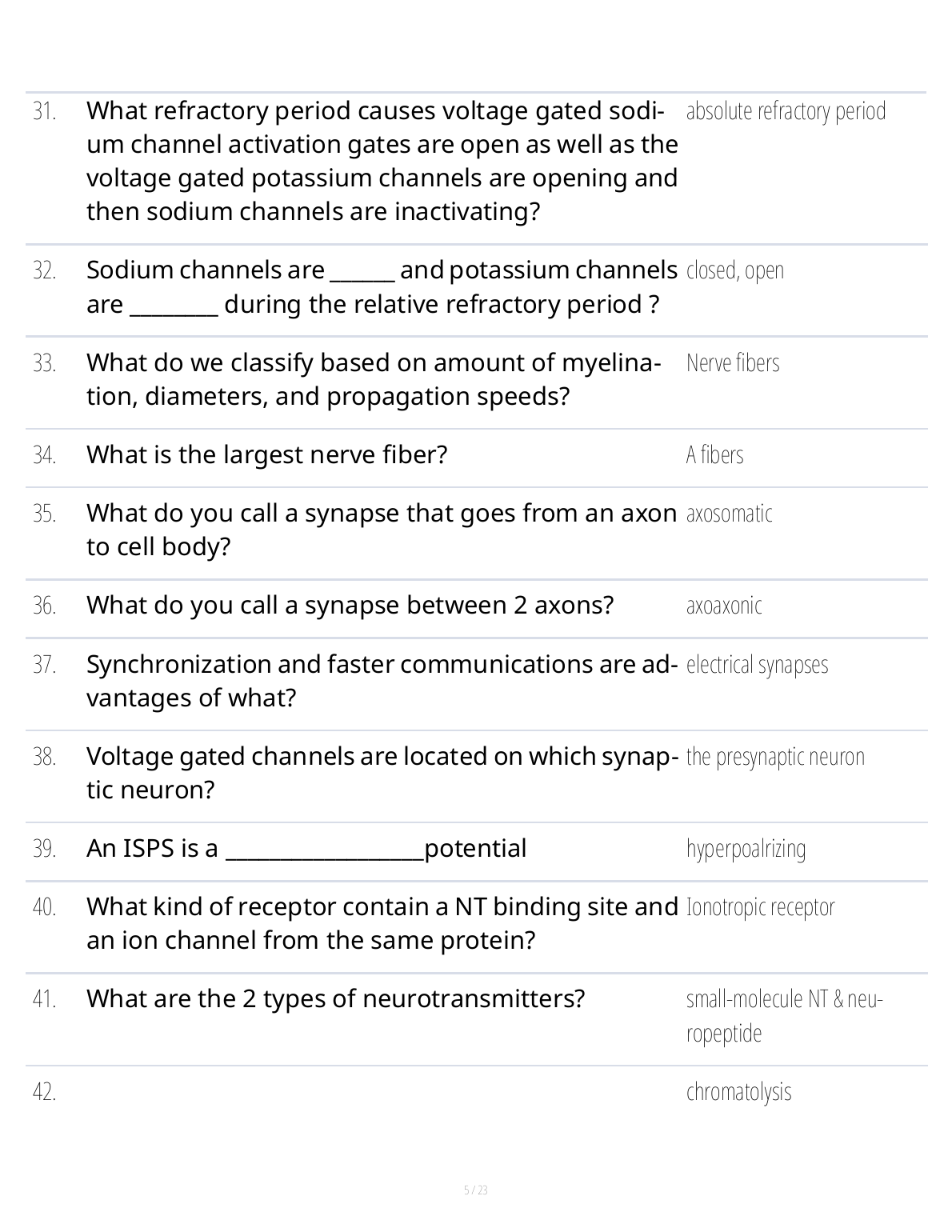Click the "axoaxonic" answer text
This screenshot has width=952, height=1232.
point(723,606)
